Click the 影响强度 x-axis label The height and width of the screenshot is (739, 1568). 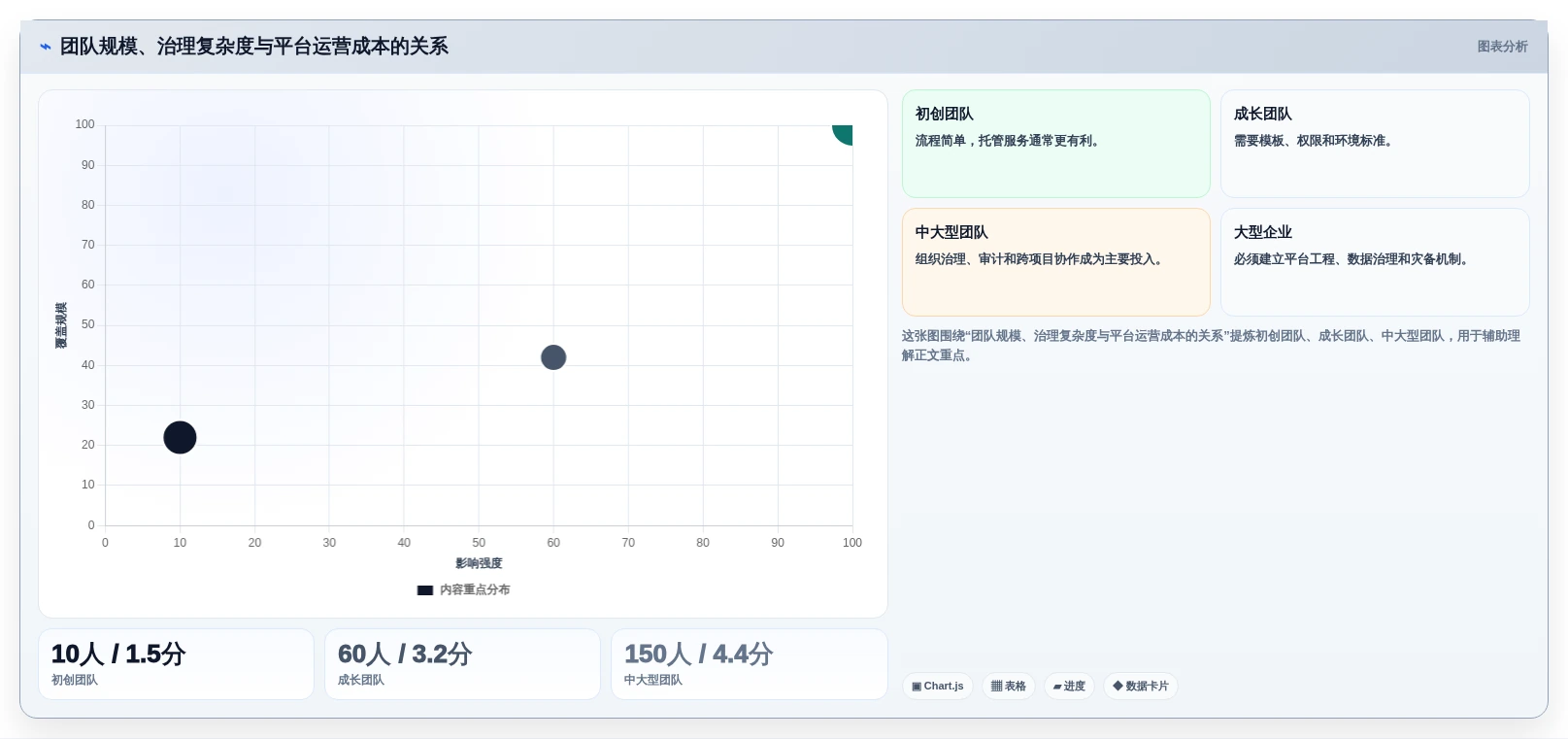479,563
